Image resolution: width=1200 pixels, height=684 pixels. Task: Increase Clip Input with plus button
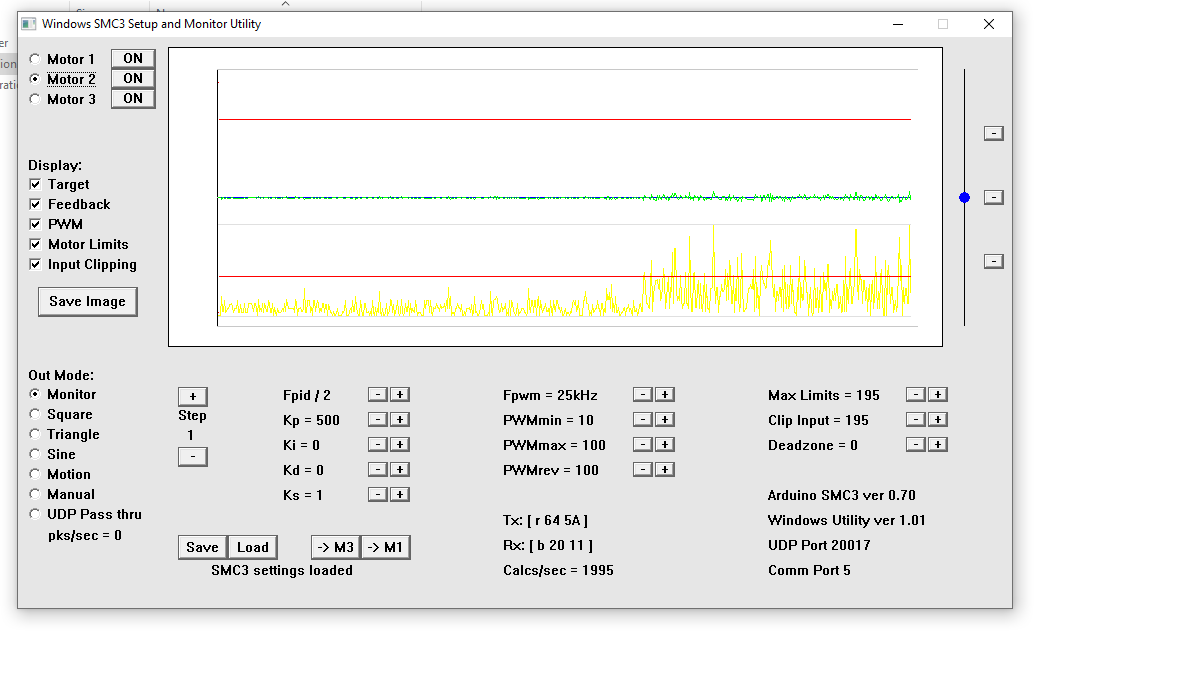coord(938,419)
